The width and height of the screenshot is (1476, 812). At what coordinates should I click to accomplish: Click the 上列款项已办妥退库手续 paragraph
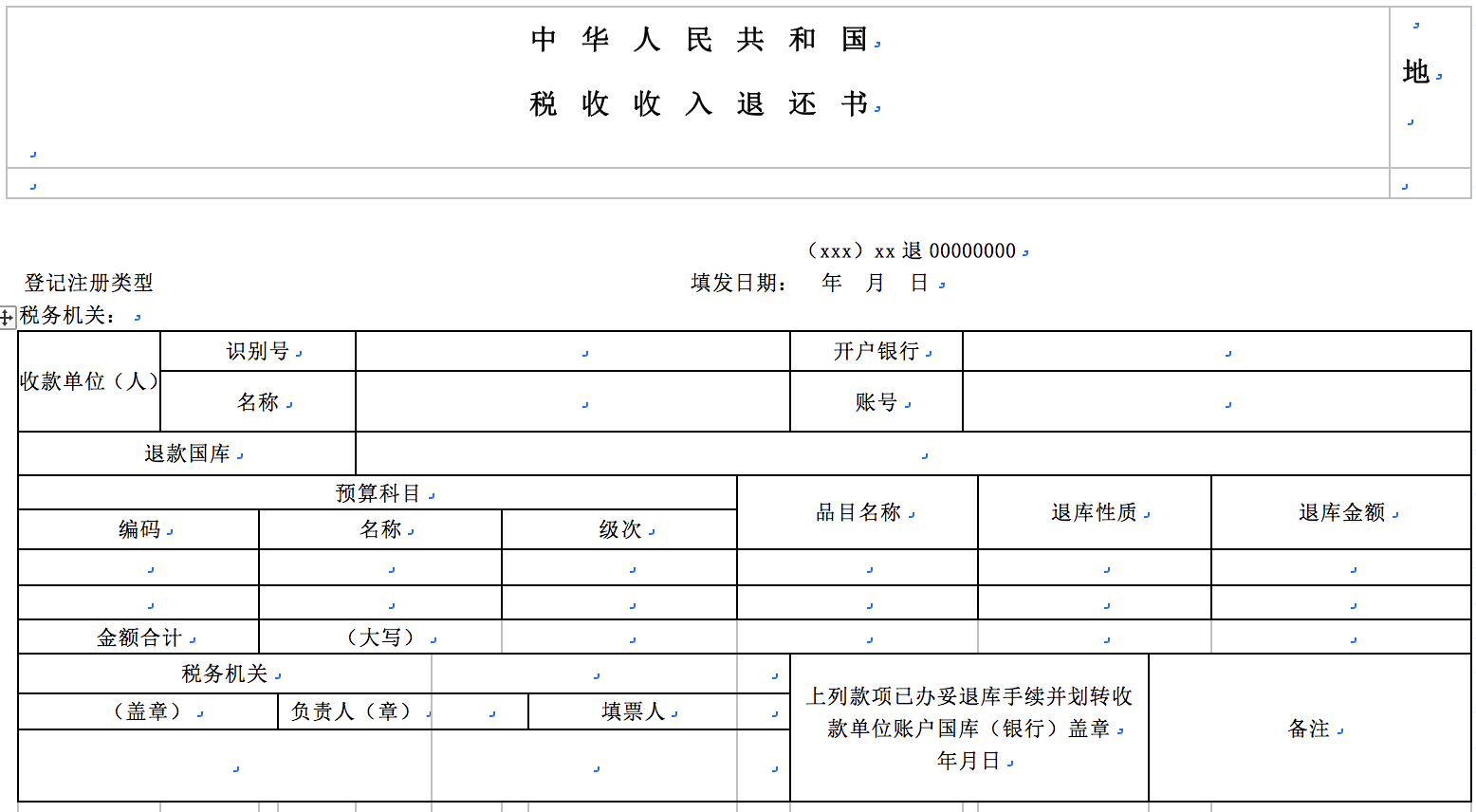[969, 712]
